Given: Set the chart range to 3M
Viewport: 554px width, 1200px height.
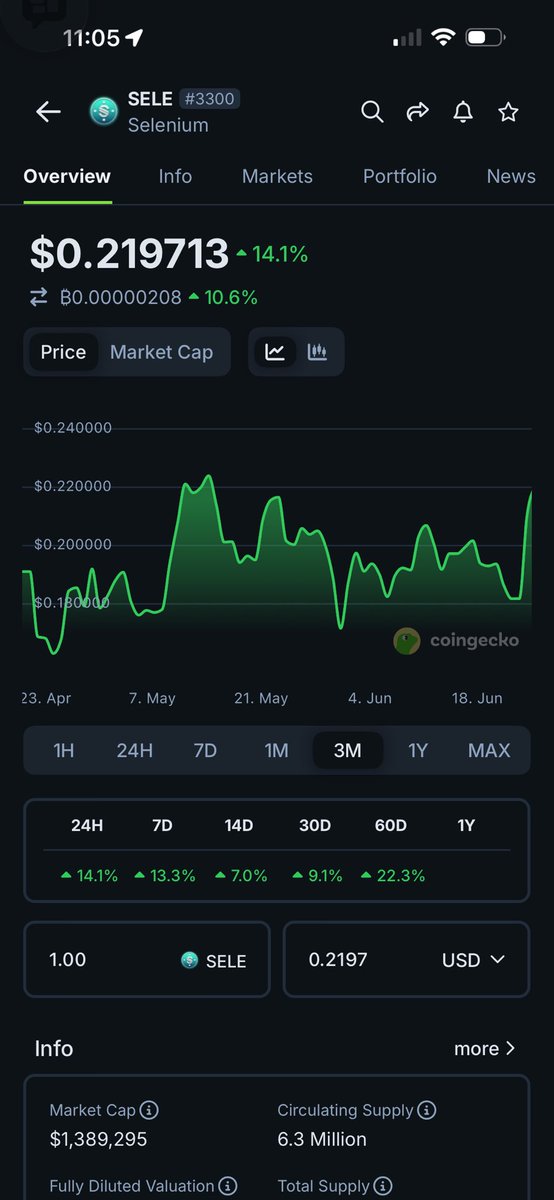Looking at the screenshot, I should 347,750.
